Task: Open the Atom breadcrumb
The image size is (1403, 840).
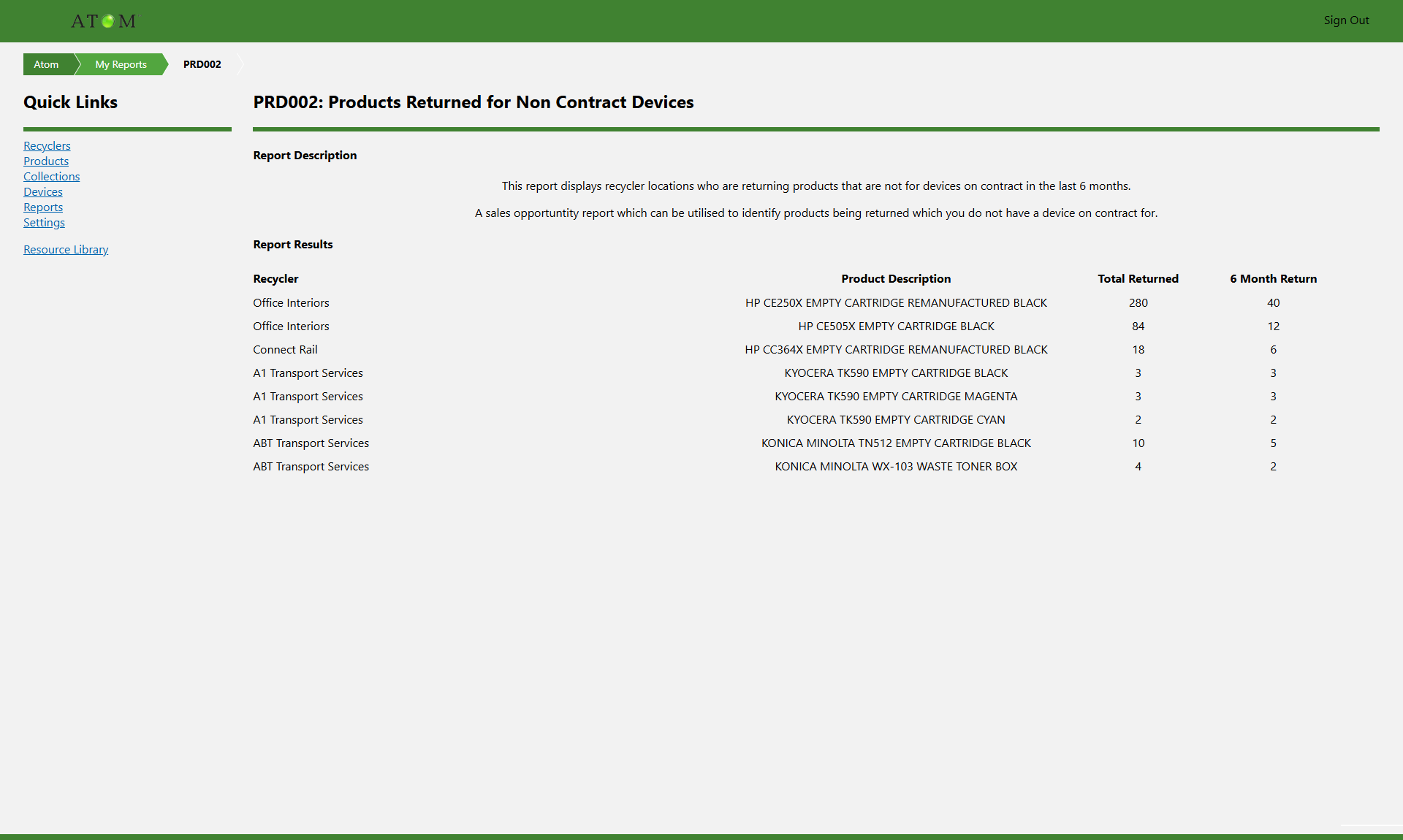Action: pos(46,64)
